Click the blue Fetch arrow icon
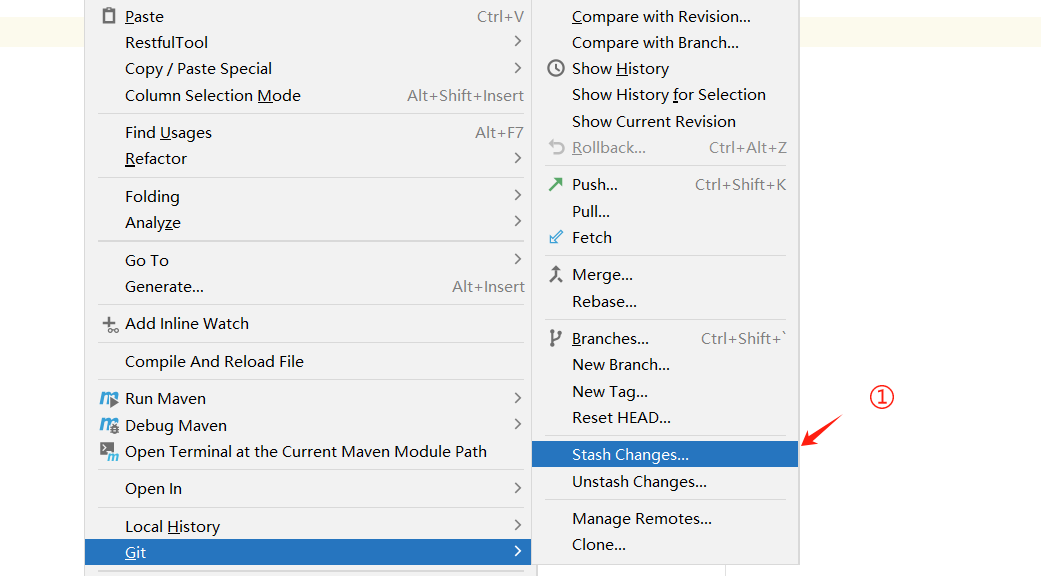 tap(556, 238)
